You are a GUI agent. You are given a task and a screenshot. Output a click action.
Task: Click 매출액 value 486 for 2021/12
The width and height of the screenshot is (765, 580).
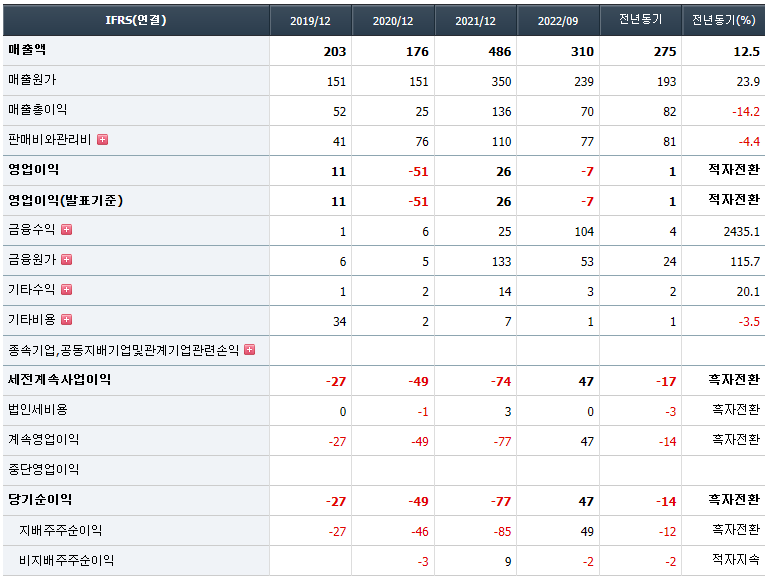(500, 52)
